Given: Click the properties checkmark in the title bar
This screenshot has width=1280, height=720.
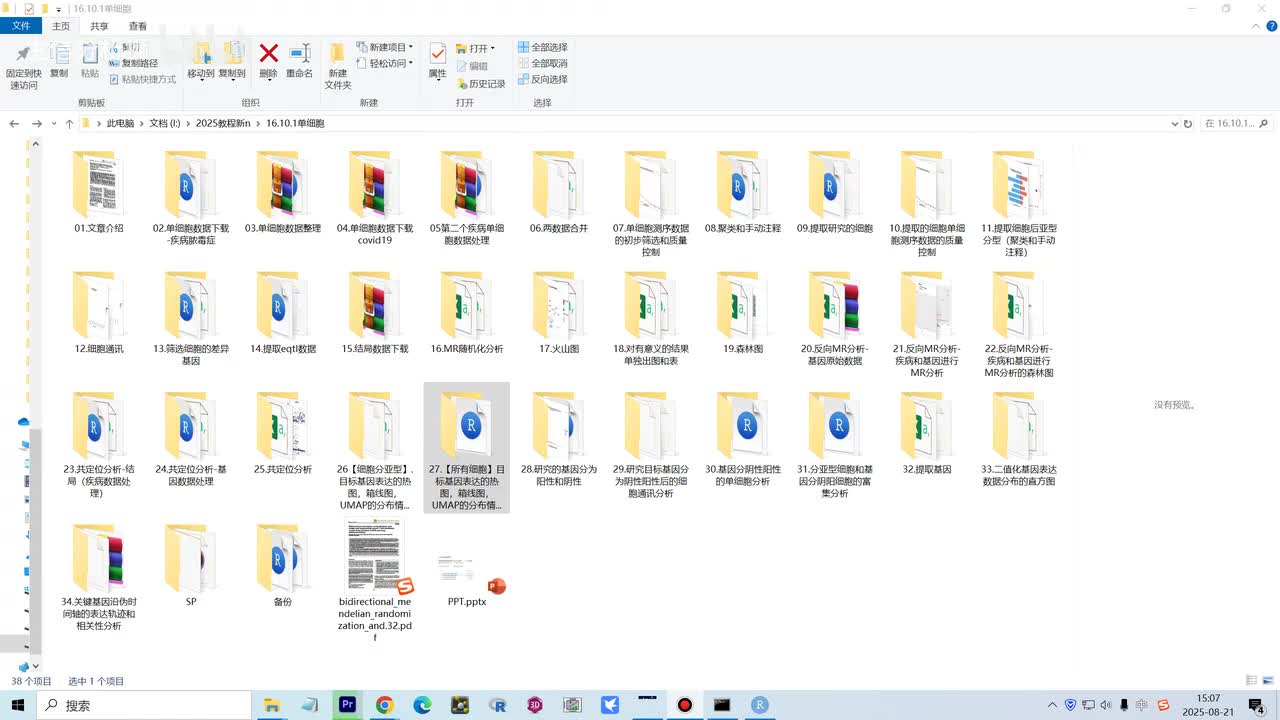Looking at the screenshot, I should point(29,9).
